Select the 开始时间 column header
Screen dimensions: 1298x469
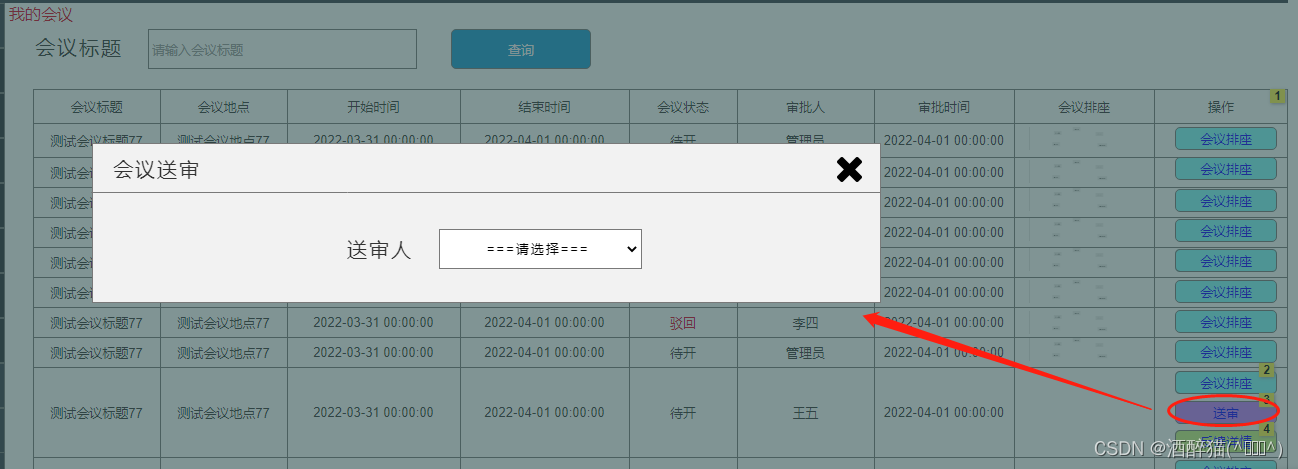374,107
